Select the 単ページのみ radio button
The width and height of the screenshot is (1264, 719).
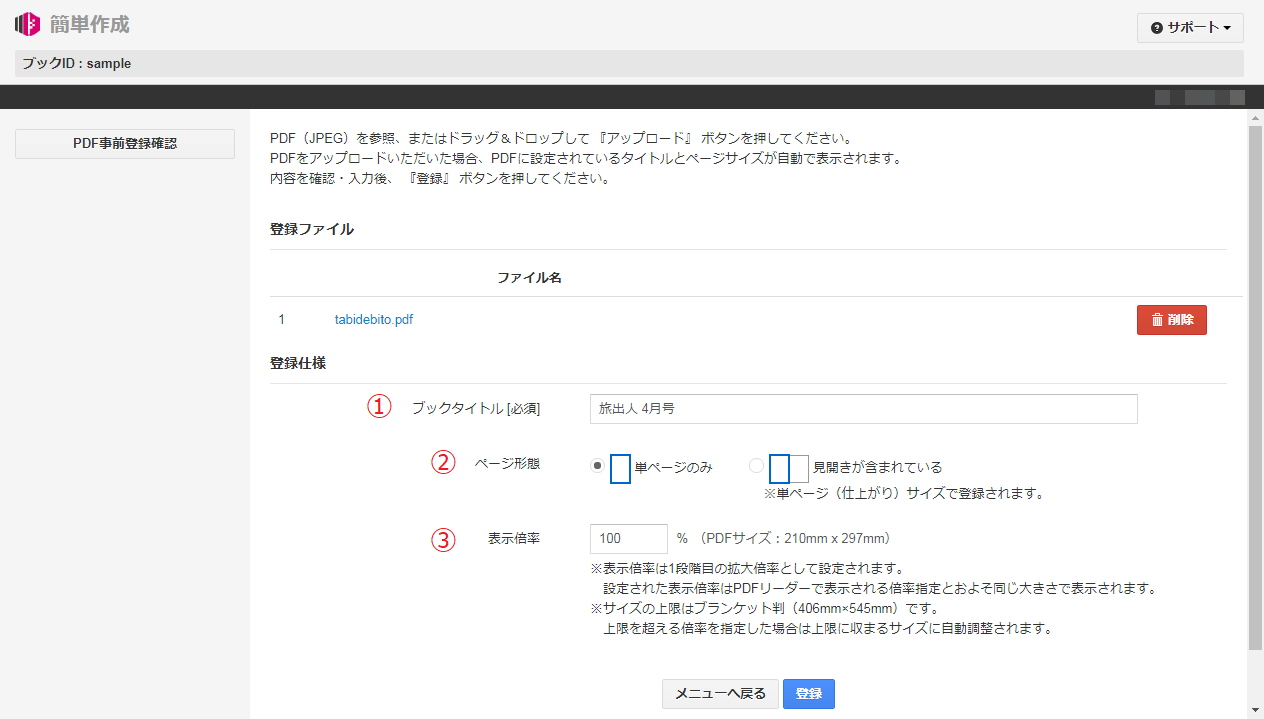click(597, 466)
